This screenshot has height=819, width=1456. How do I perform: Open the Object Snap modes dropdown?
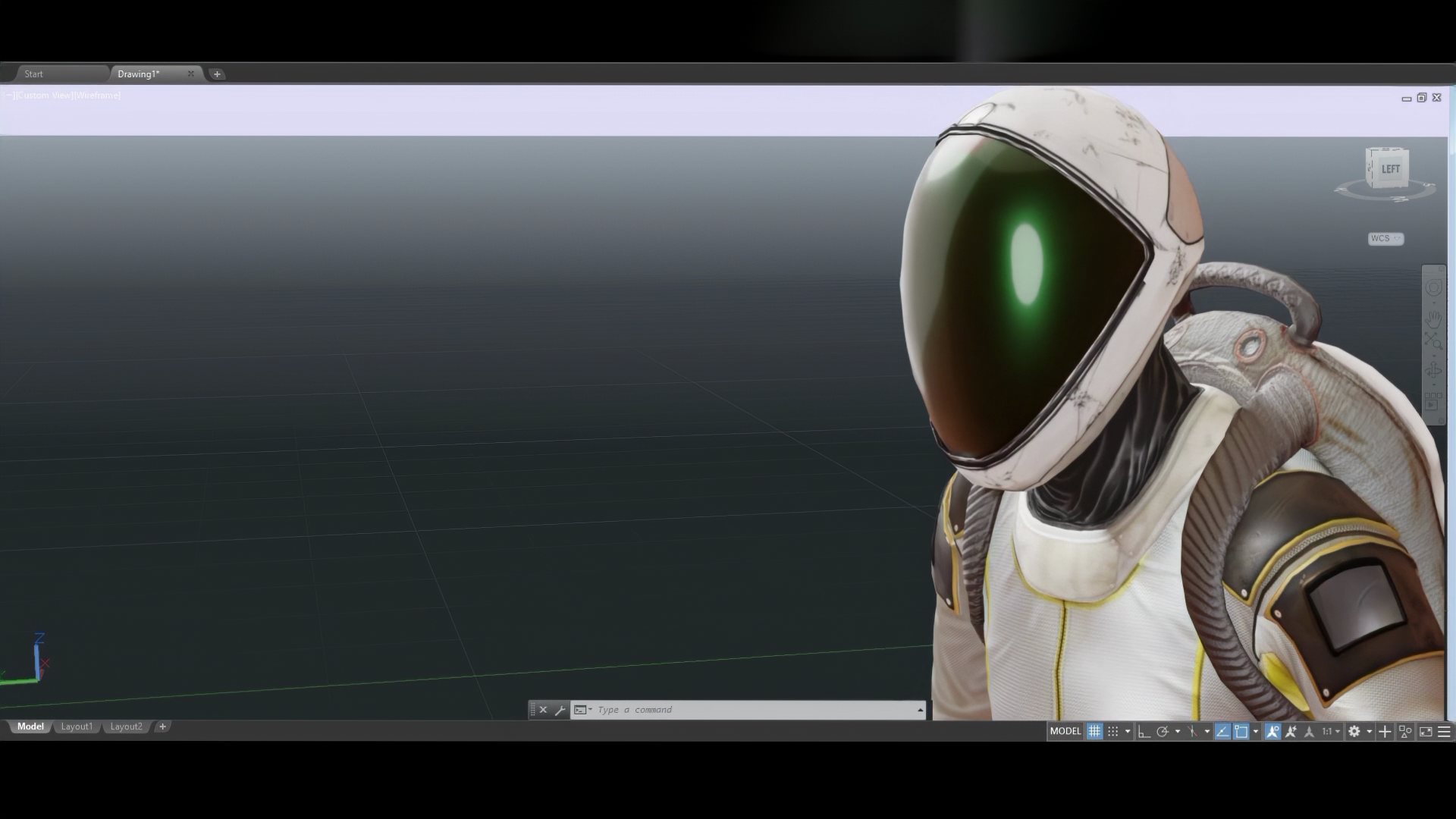pos(1256,731)
